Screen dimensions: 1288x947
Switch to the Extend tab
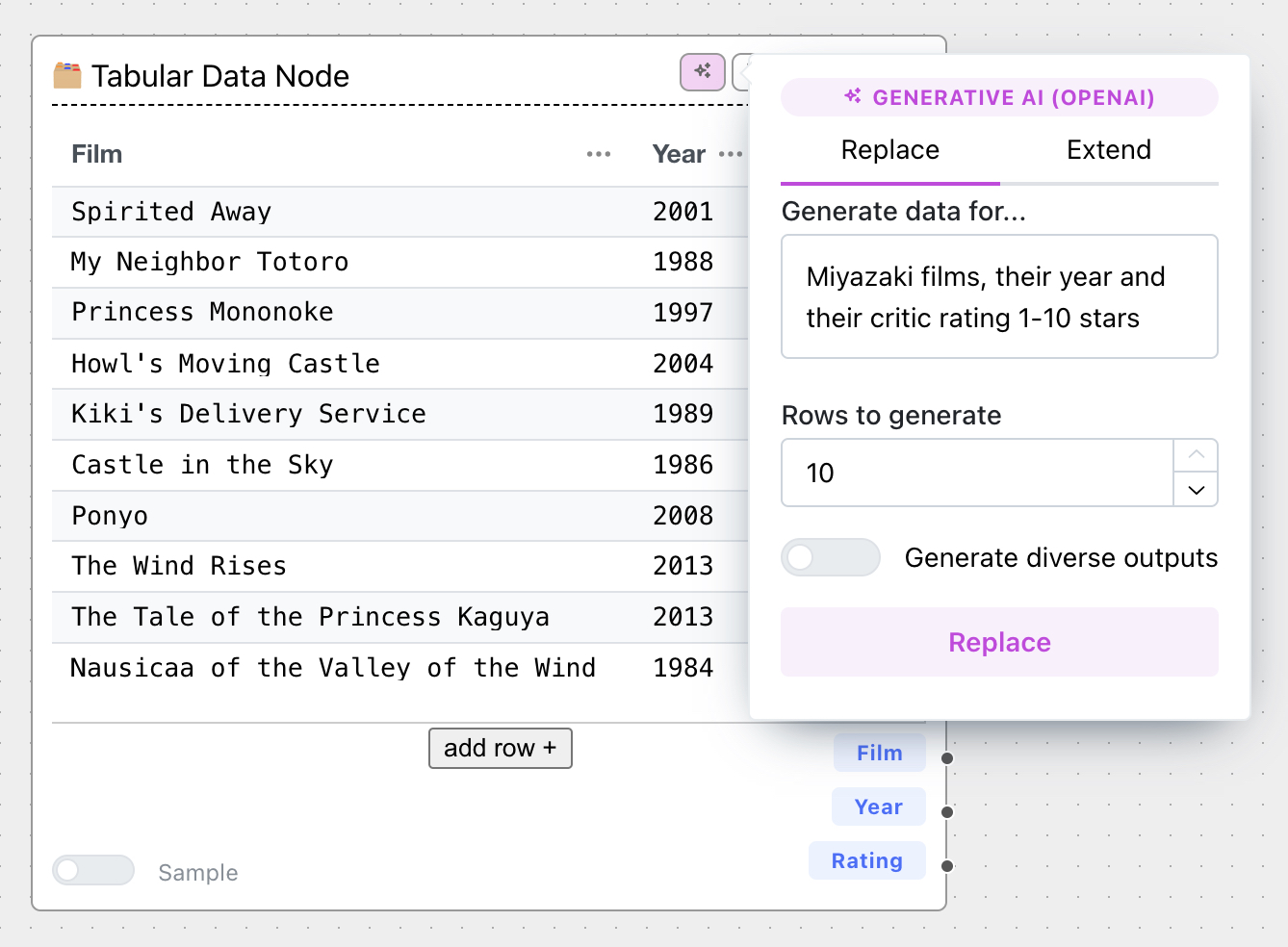(1108, 150)
